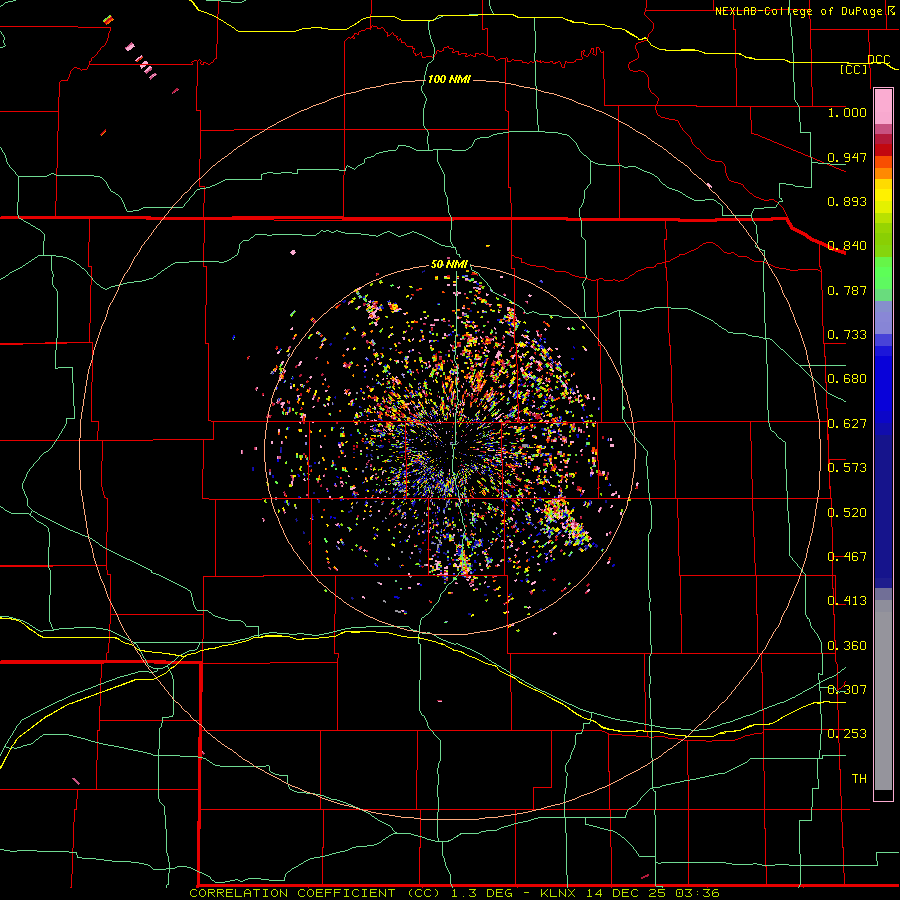Pick the lavender swatch in the color bar

coord(883,317)
